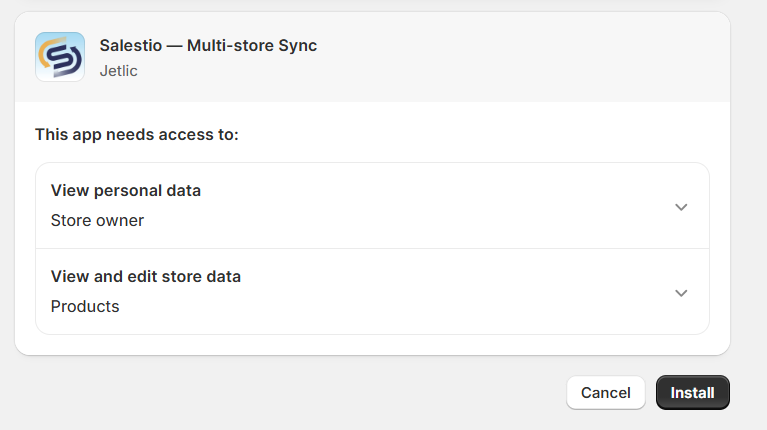Viewport: 767px width, 430px height.
Task: Open the View and edit store data heading
Action: (x=146, y=276)
